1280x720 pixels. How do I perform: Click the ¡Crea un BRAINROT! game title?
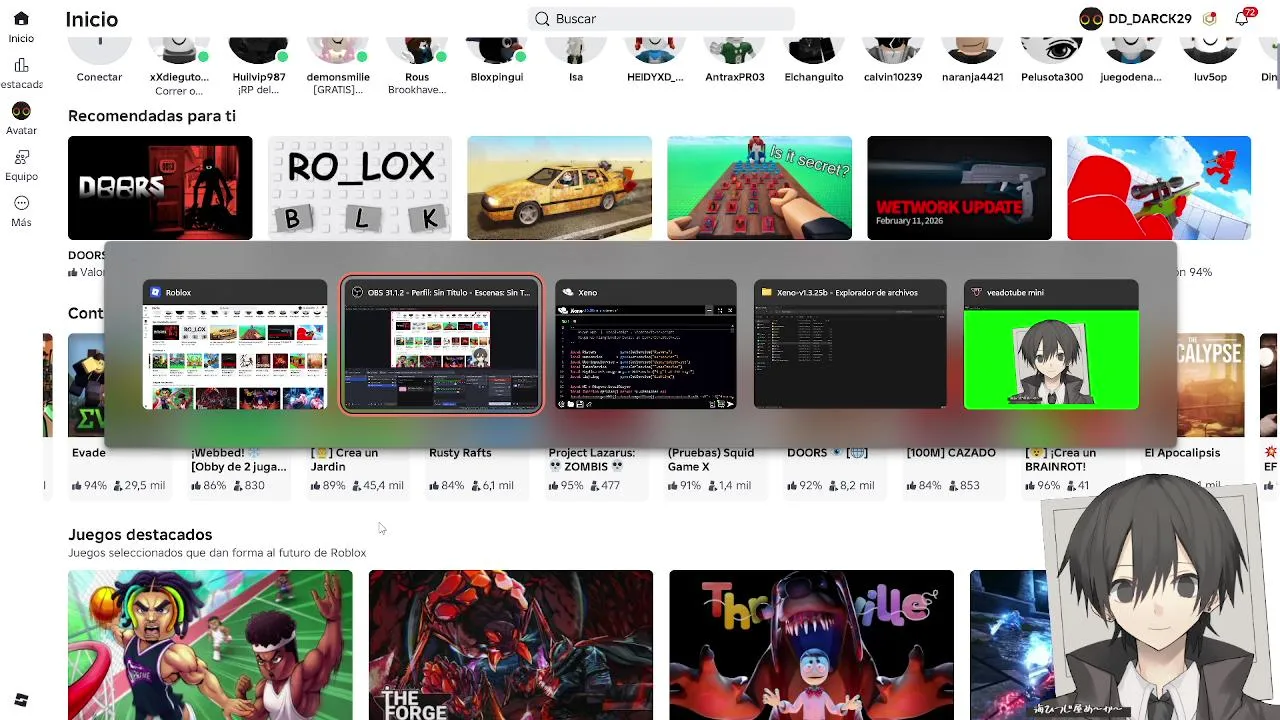coord(1061,460)
